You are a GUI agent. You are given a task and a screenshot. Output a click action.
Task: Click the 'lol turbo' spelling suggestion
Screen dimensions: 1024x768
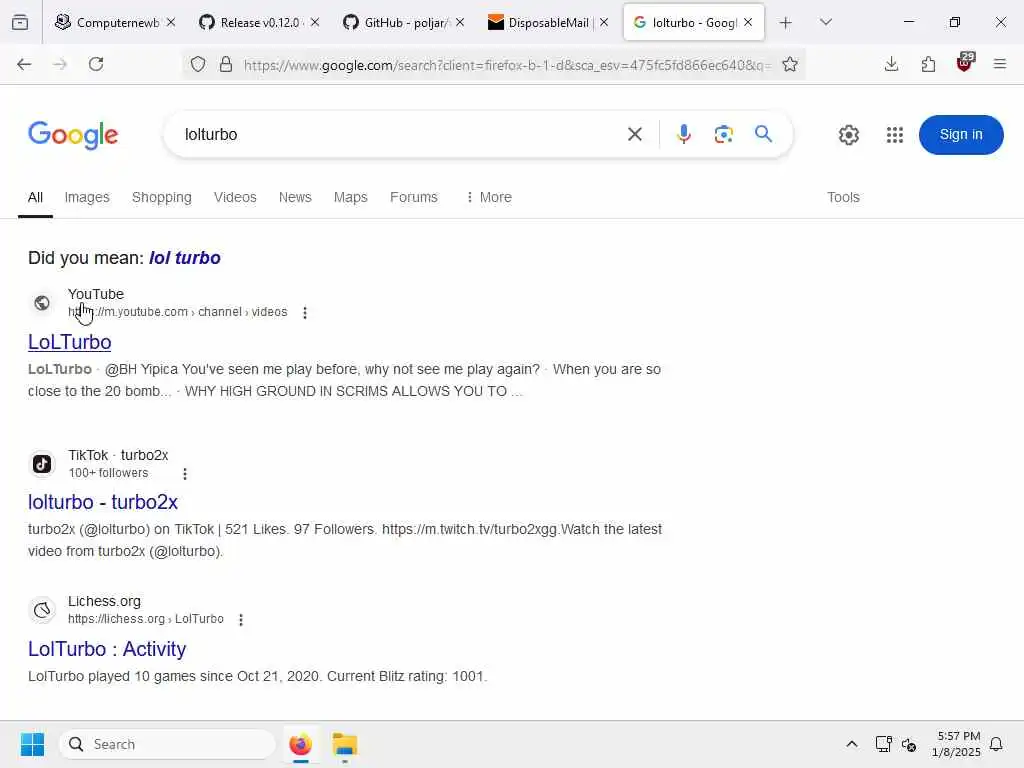(185, 258)
